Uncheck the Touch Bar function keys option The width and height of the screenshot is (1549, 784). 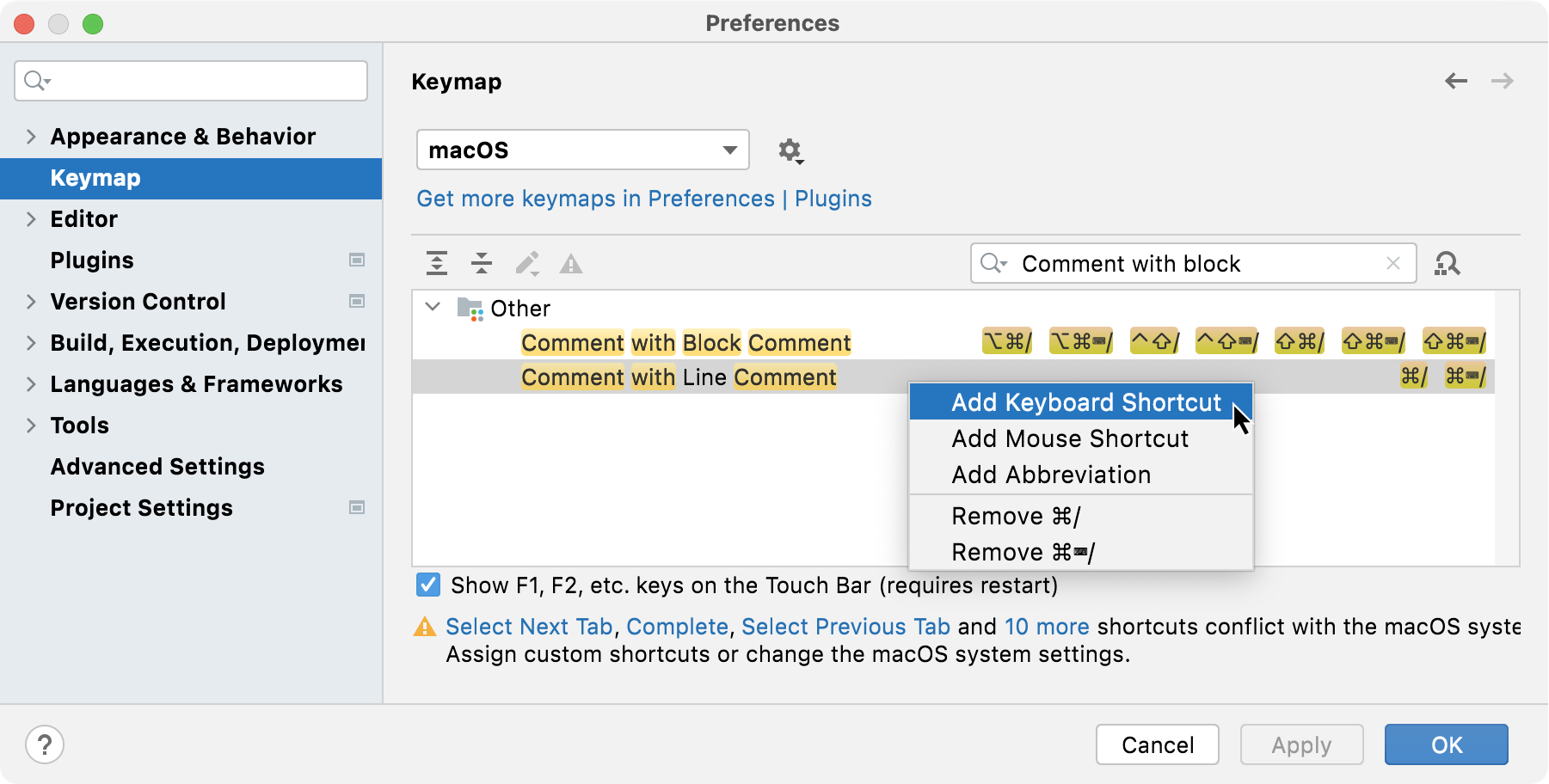pyautogui.click(x=427, y=585)
